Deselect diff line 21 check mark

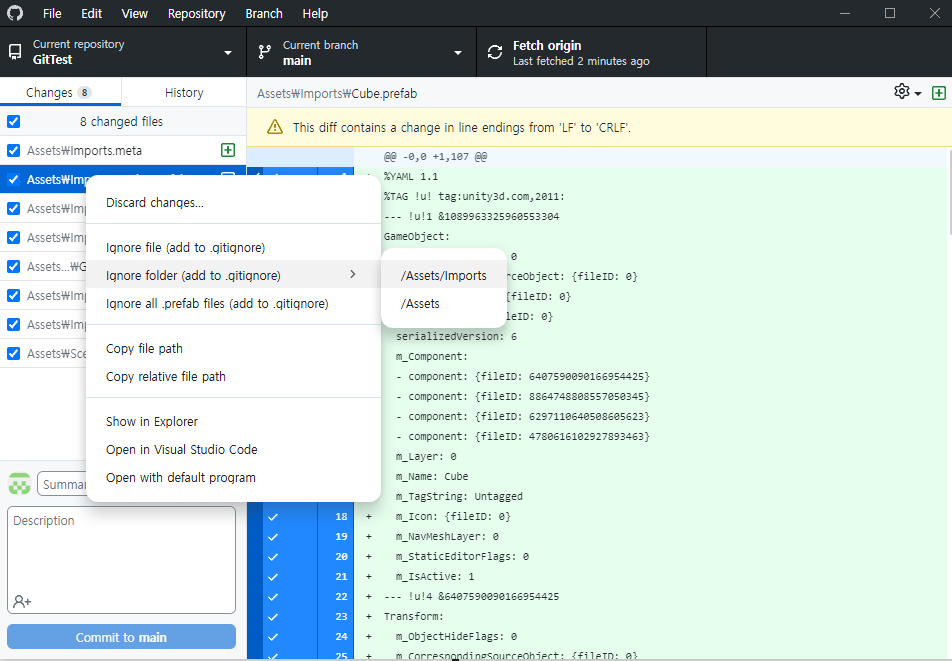pyautogui.click(x=273, y=577)
